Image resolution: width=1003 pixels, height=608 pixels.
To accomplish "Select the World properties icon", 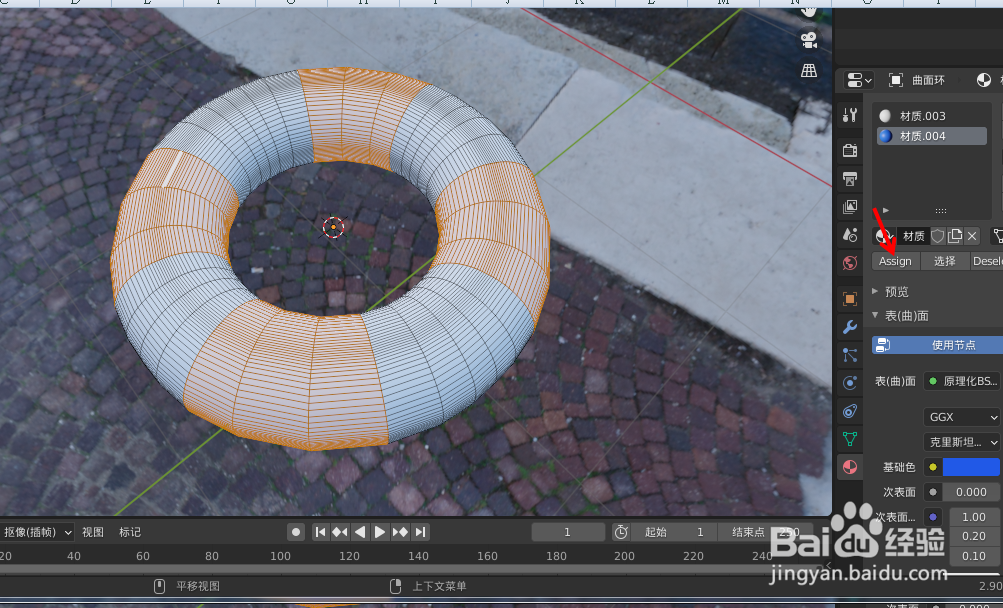I will 849,263.
